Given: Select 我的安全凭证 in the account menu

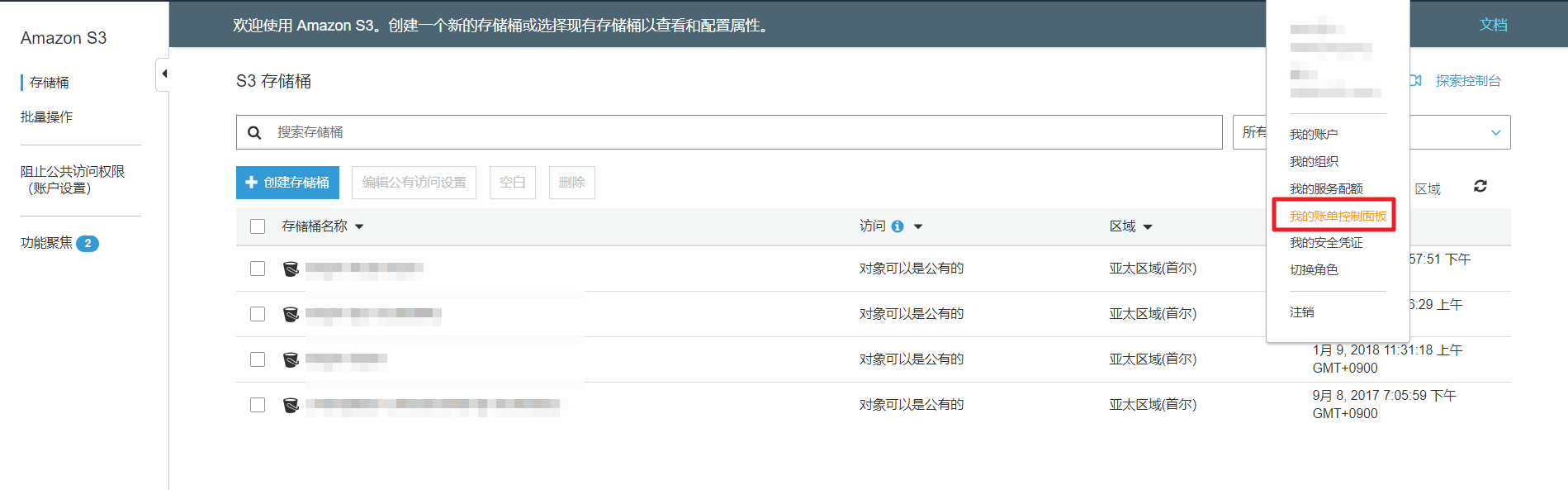Looking at the screenshot, I should (x=1326, y=243).
